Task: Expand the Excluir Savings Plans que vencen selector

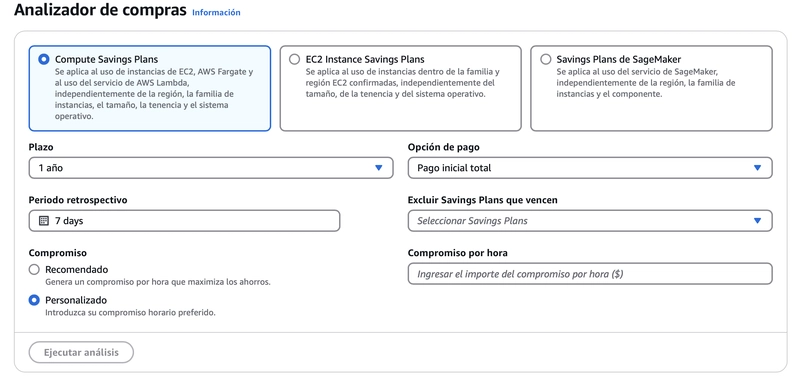Action: (590, 221)
